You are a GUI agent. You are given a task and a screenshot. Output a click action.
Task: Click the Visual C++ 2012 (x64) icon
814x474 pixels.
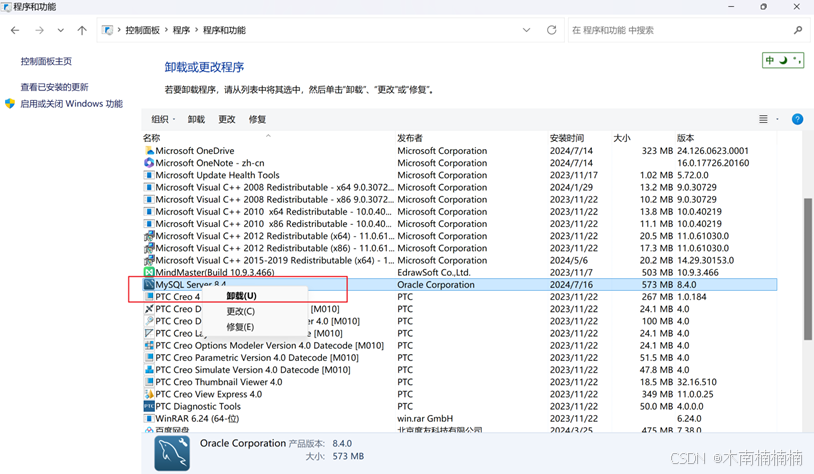click(x=149, y=236)
